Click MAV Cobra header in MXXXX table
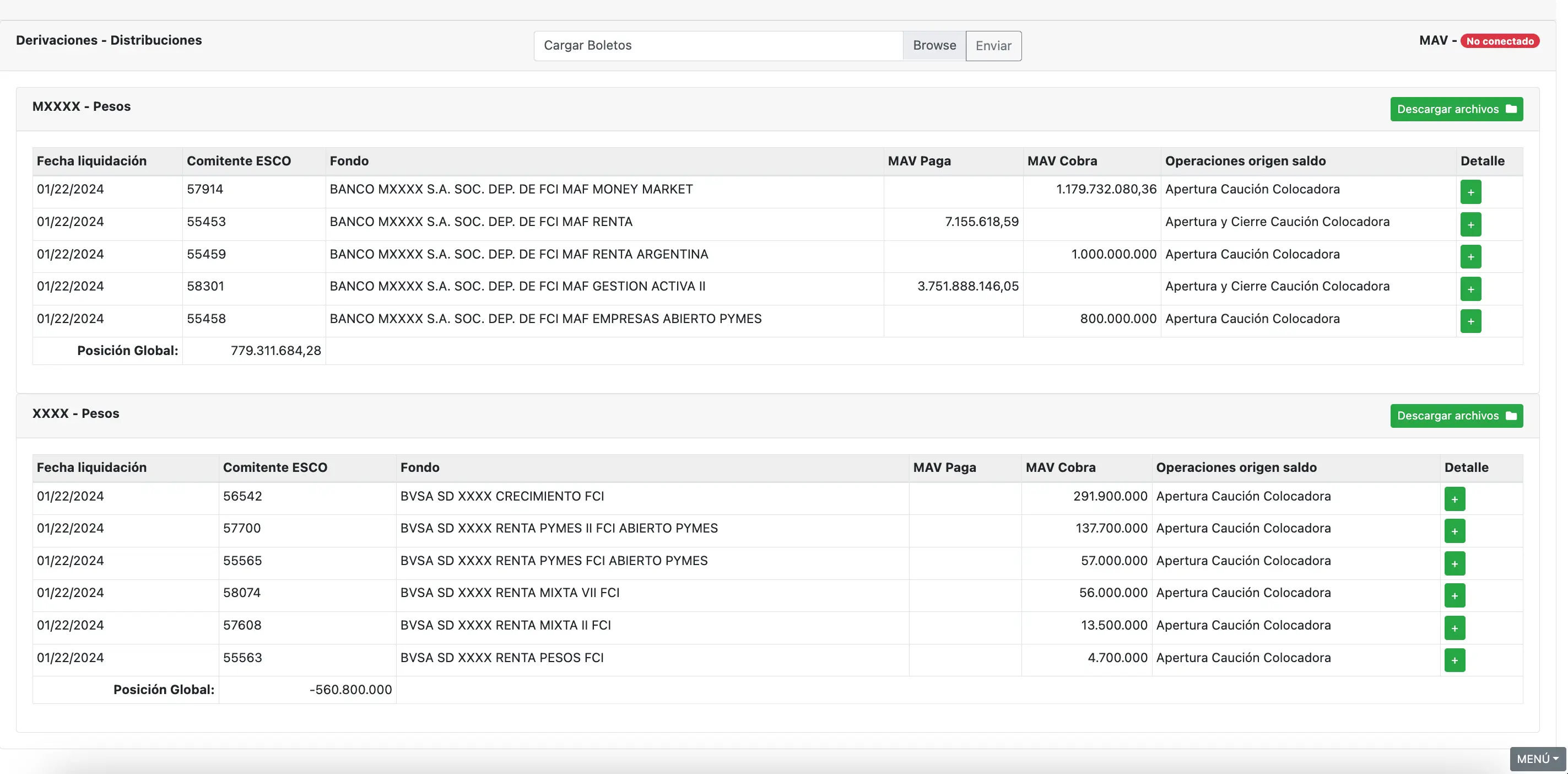 point(1062,161)
